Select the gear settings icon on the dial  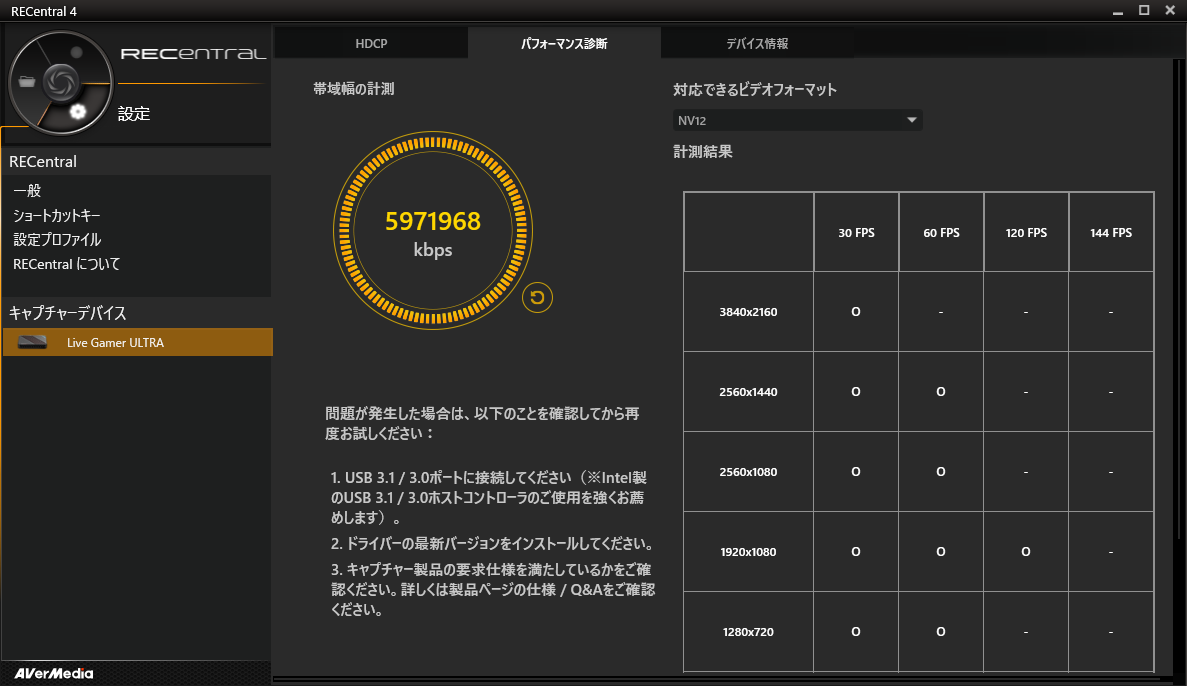click(x=77, y=112)
